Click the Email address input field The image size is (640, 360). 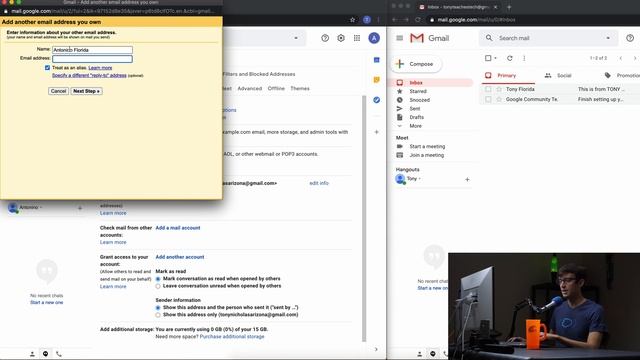click(x=92, y=59)
